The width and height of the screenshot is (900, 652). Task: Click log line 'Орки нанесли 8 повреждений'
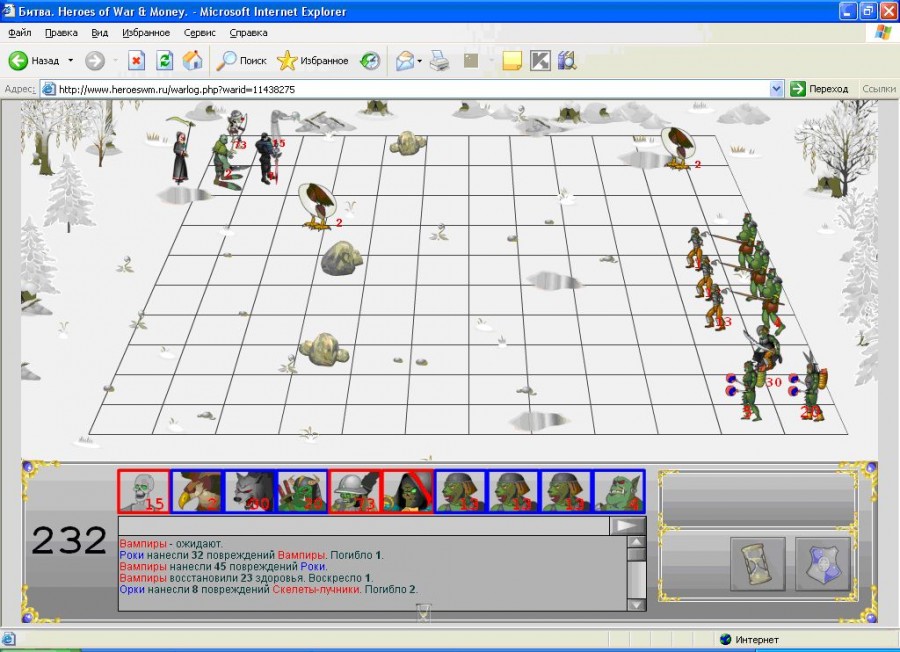click(x=269, y=589)
